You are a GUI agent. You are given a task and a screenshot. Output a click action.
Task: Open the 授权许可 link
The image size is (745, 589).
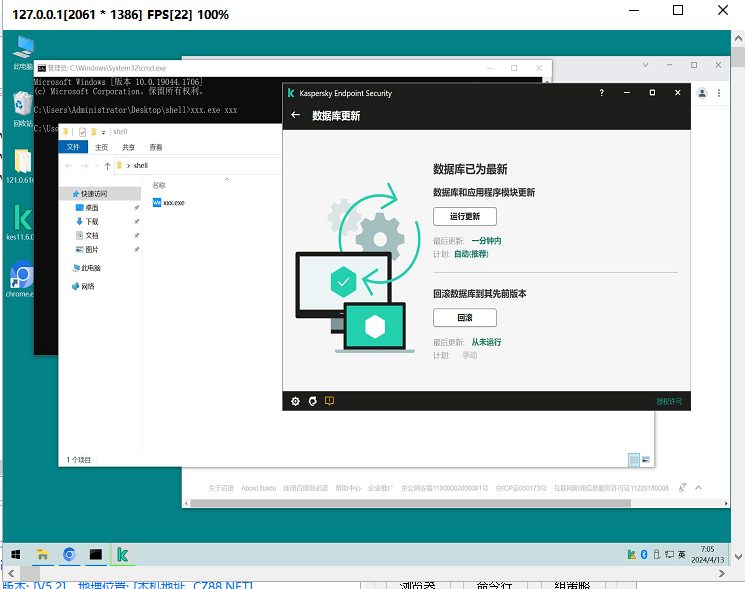(x=669, y=401)
